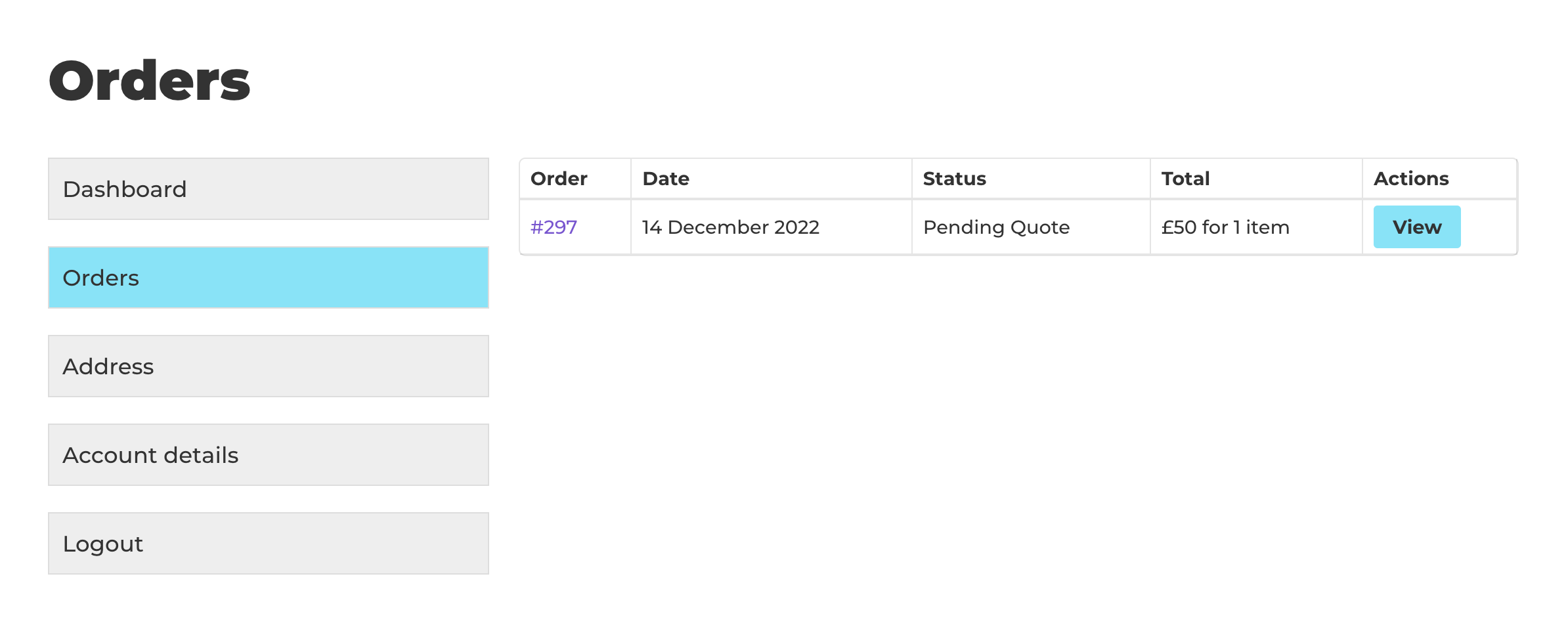Click the £50 for 1 item total
This screenshot has width=1568, height=633.
click(1225, 227)
